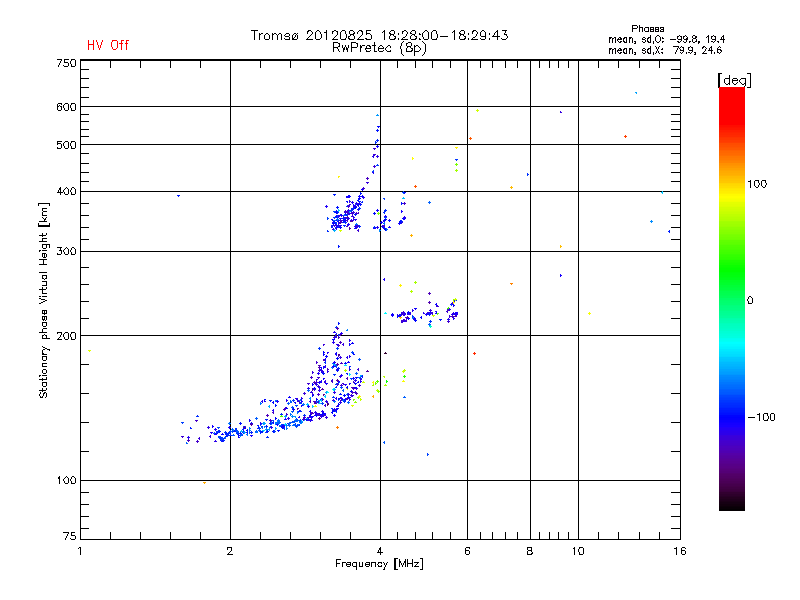Viewport: 800px width, 600px height.
Task: Click the y-axis value '750'
Action: tap(66, 63)
